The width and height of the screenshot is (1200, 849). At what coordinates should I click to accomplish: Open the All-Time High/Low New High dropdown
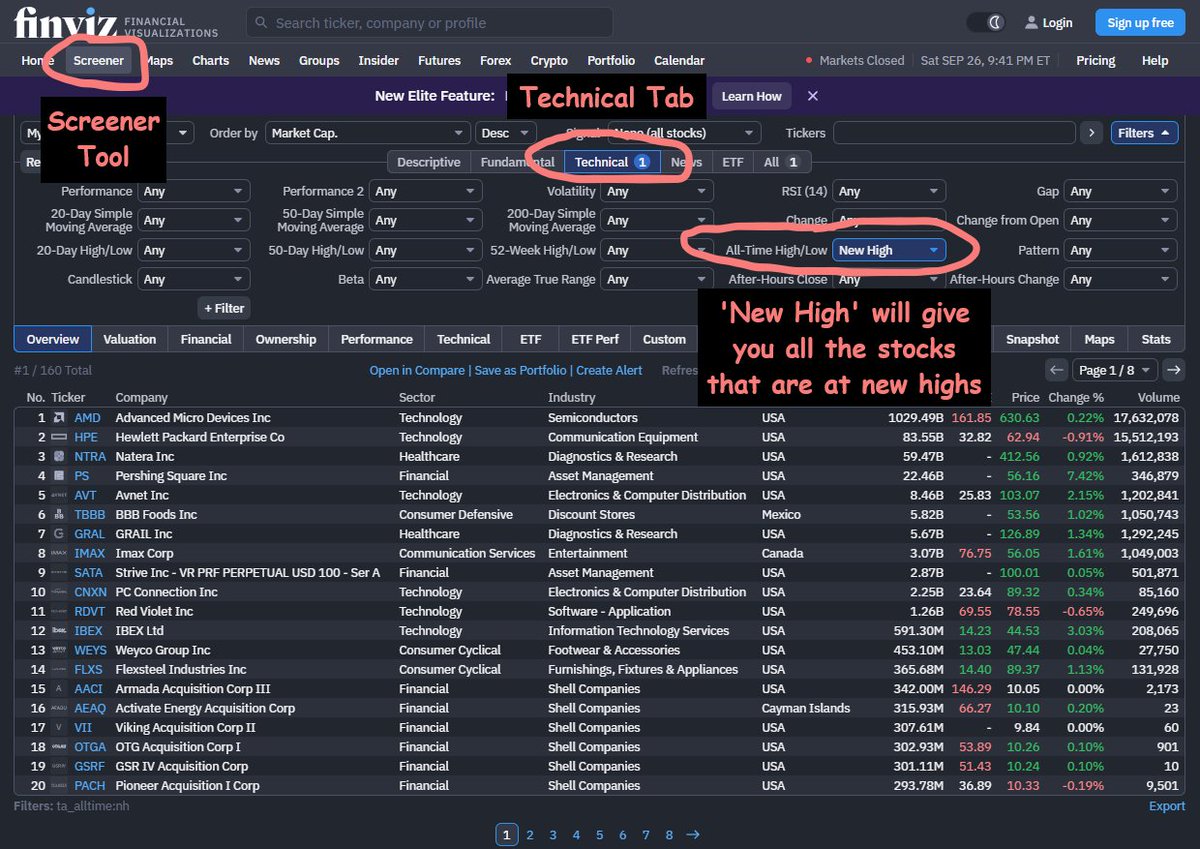tap(889, 250)
